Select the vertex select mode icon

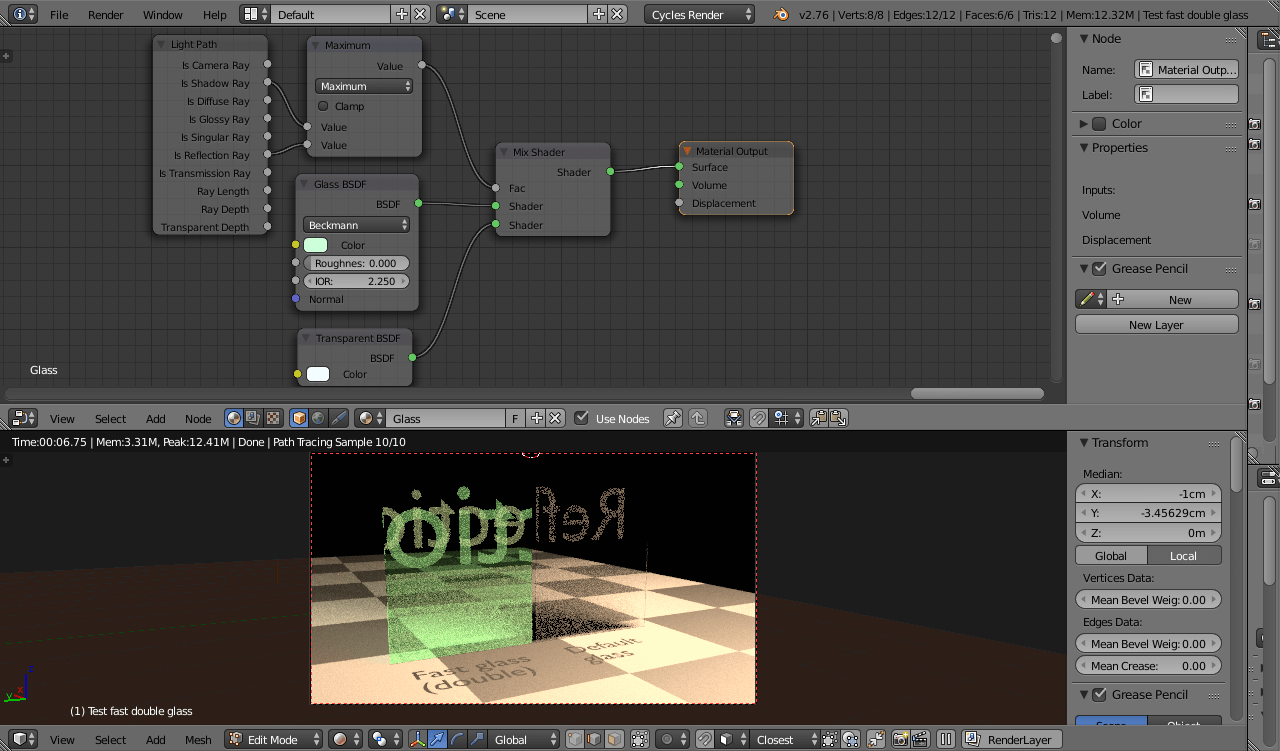(574, 739)
